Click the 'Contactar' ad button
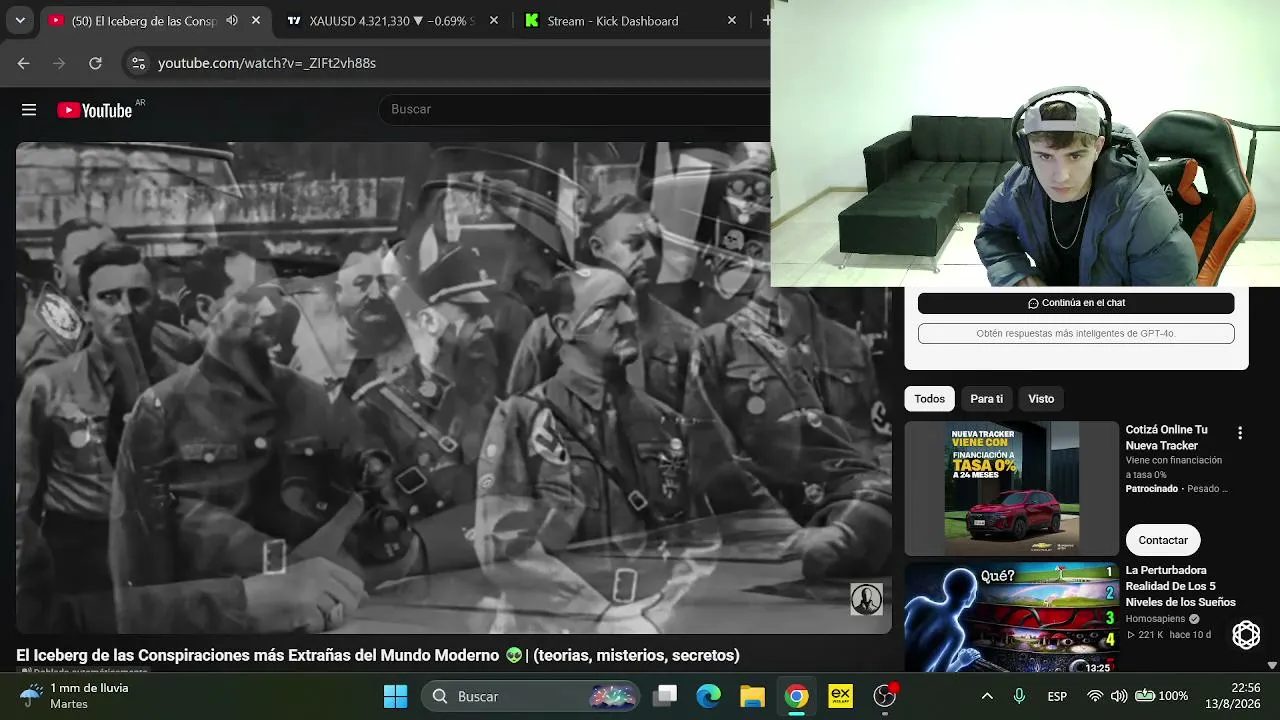Screen dimensions: 1280x720 (1163, 540)
